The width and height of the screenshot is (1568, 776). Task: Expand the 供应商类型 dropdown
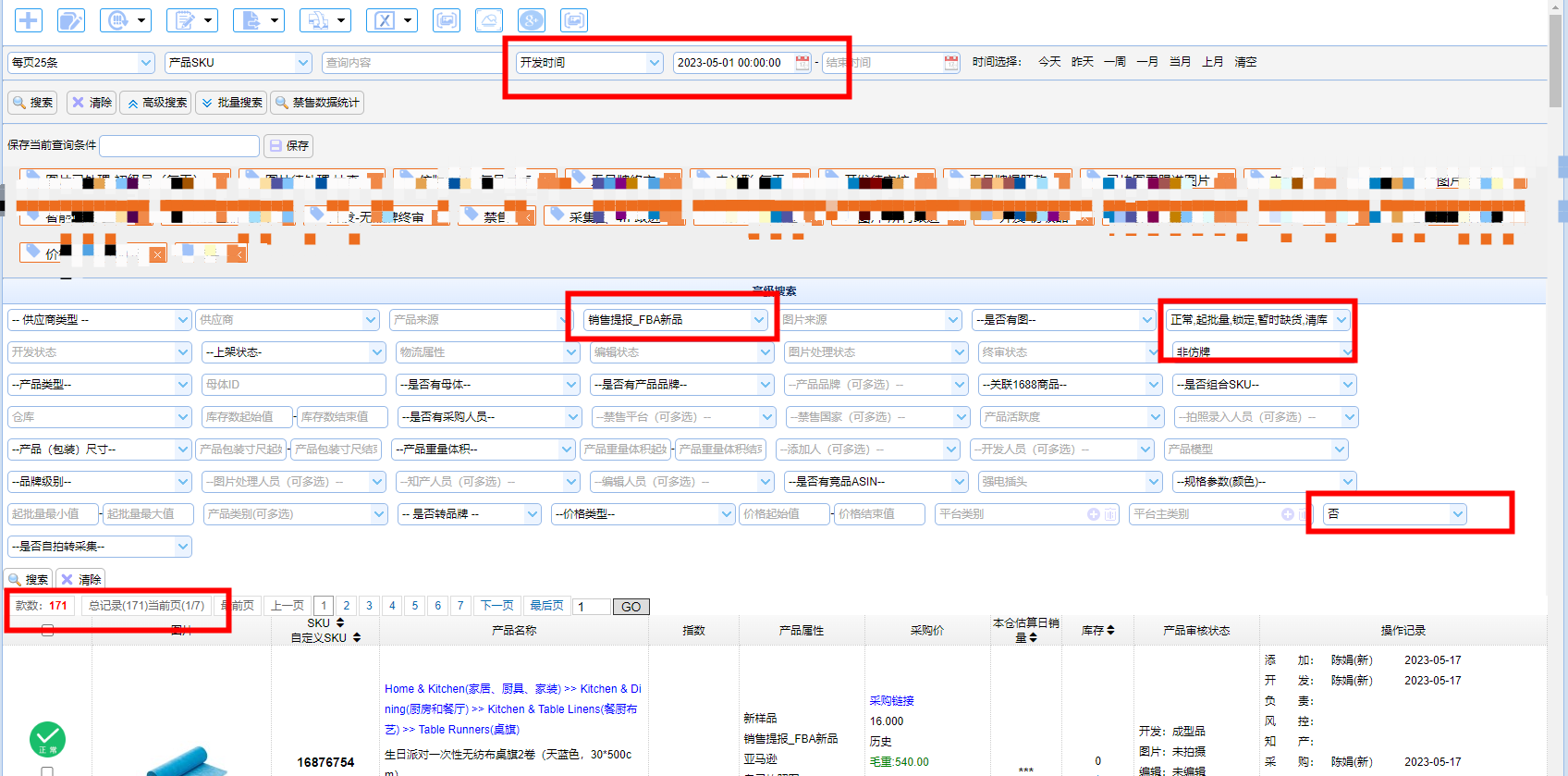pos(100,320)
